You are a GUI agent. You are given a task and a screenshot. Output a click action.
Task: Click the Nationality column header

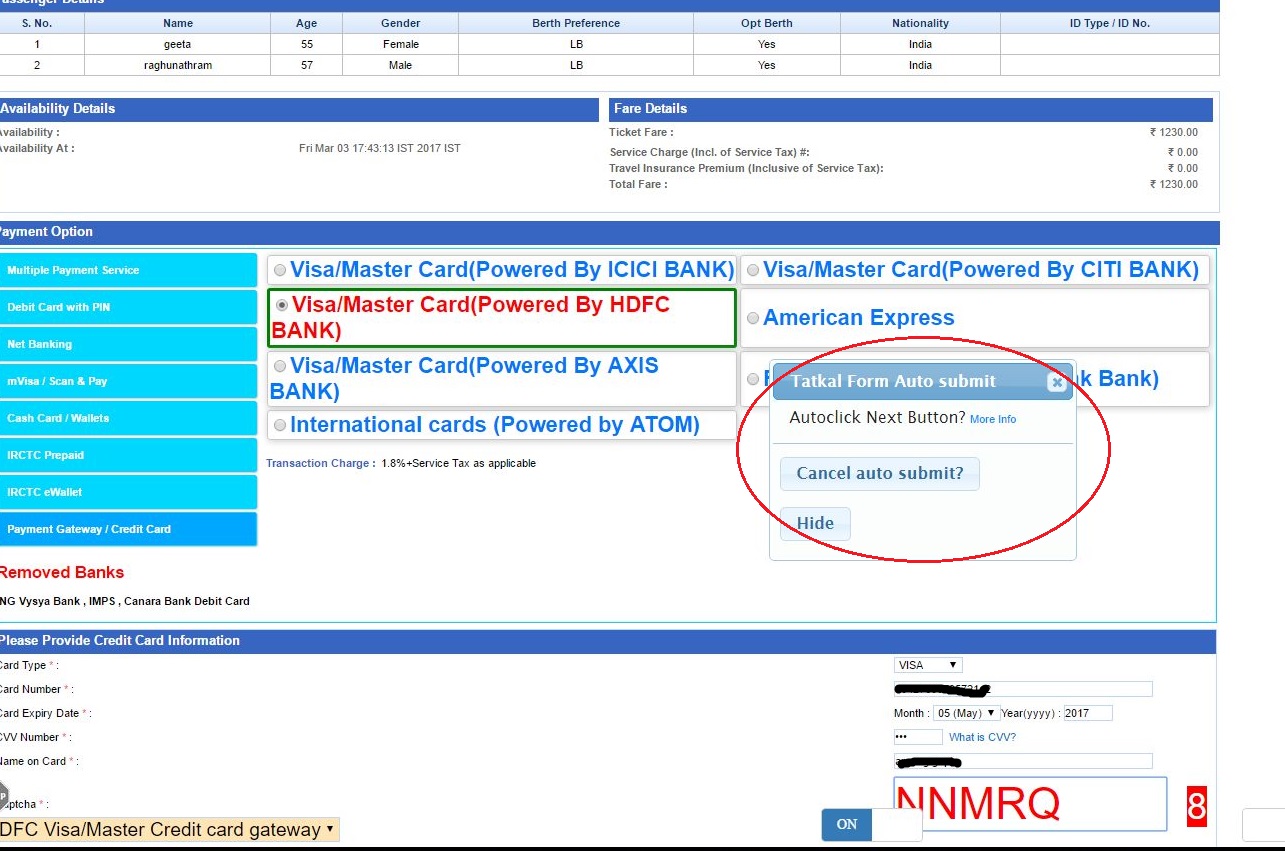click(921, 23)
